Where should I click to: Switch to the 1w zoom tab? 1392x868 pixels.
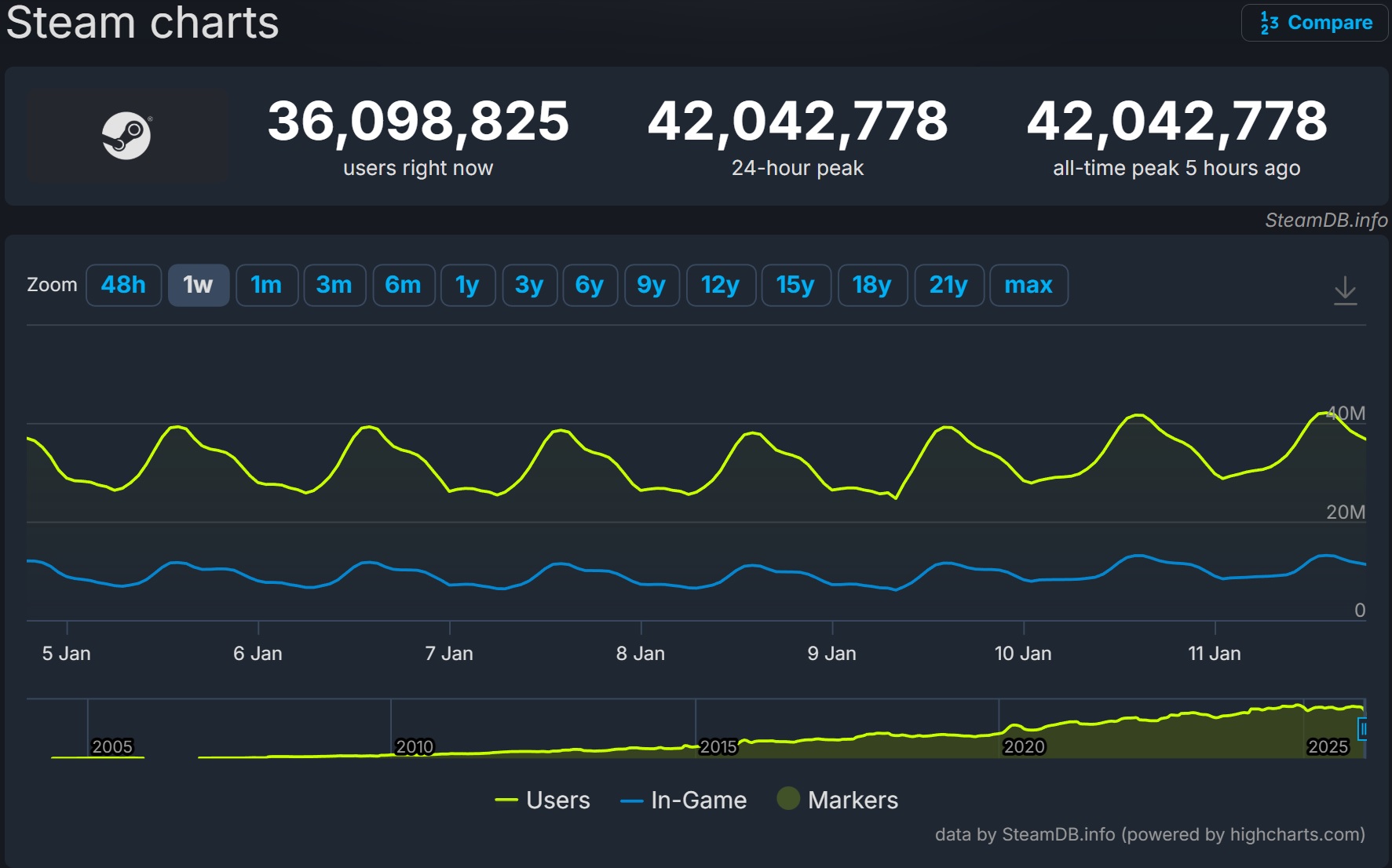point(198,285)
